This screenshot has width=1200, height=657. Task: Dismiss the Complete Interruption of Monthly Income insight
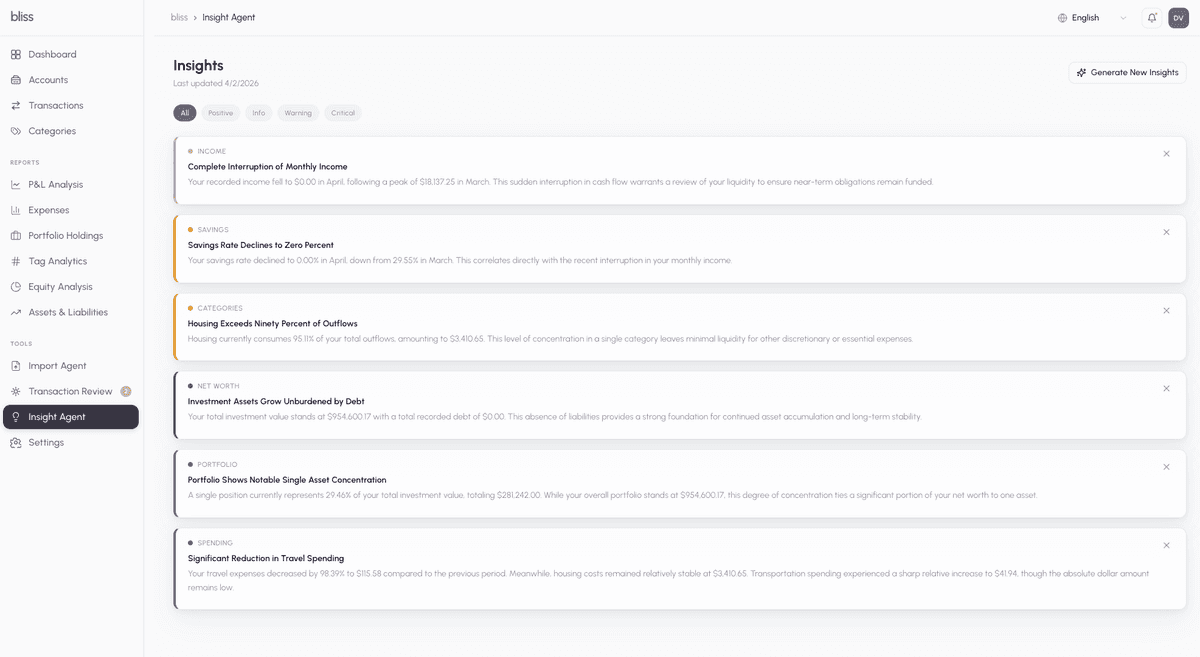[x=1166, y=153]
